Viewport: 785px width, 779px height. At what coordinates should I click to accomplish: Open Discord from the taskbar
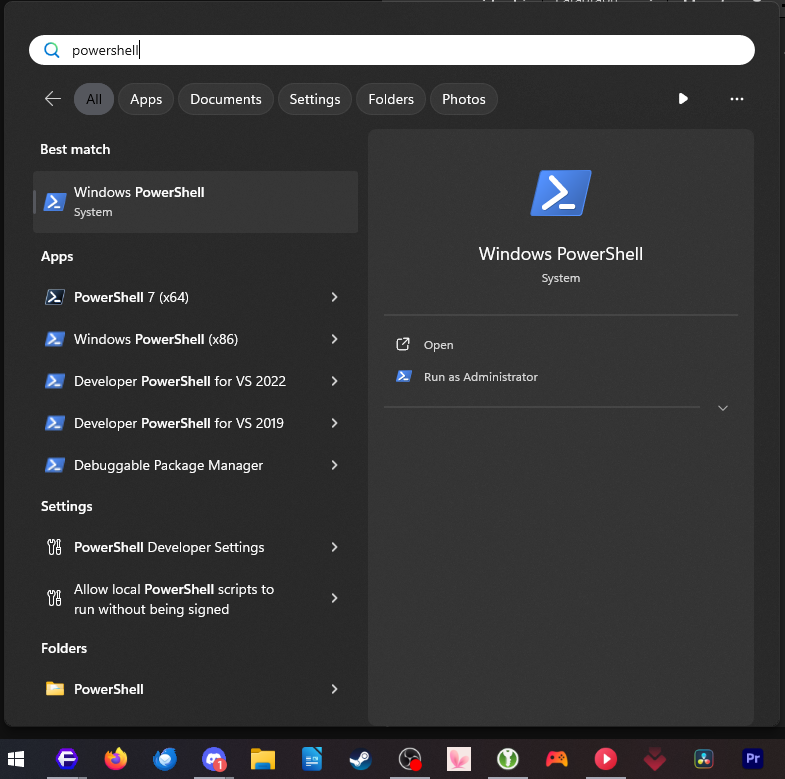coord(214,759)
